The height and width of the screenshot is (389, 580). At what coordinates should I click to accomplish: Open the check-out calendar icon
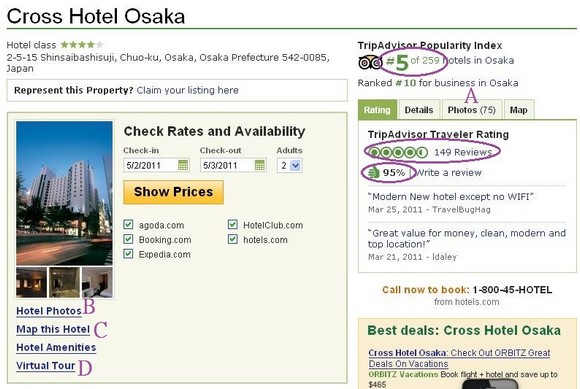(260, 165)
